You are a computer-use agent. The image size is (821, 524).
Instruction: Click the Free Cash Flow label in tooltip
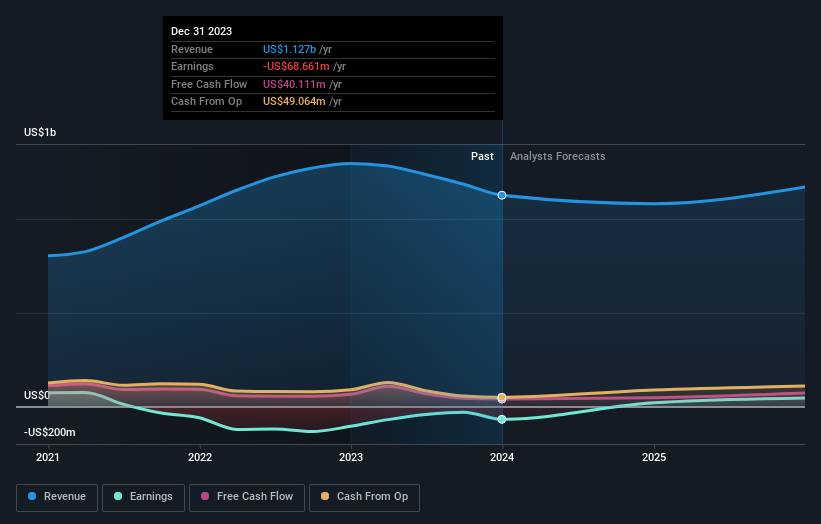tap(209, 84)
